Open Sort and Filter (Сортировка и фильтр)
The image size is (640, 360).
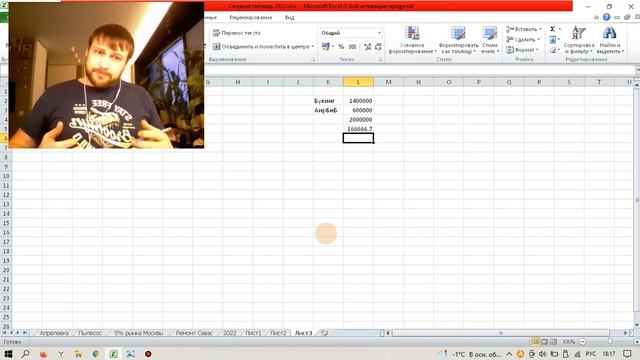click(x=578, y=40)
